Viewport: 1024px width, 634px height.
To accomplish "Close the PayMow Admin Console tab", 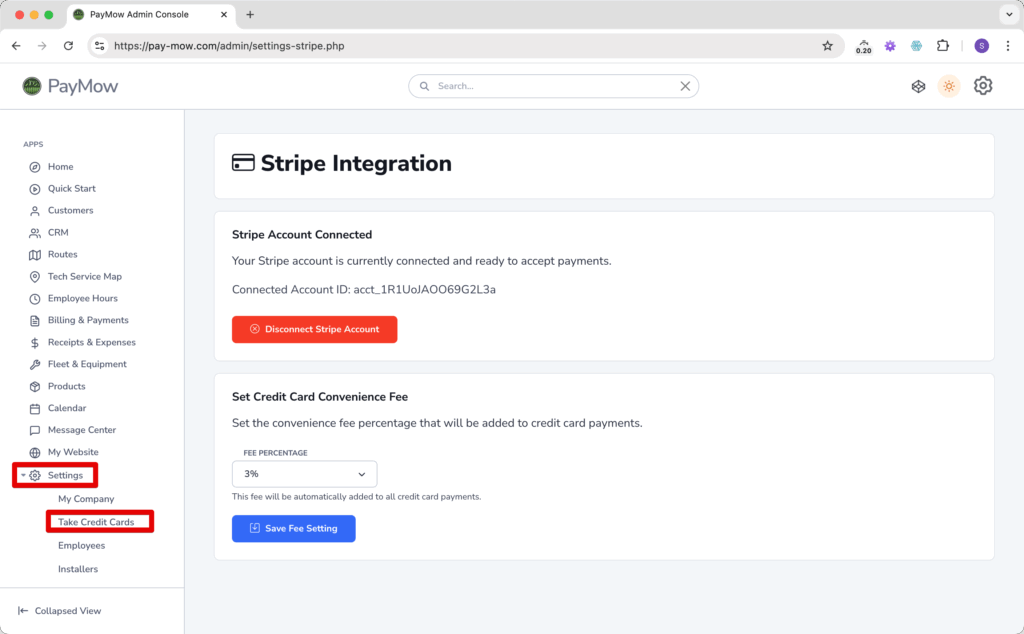I will [224, 14].
